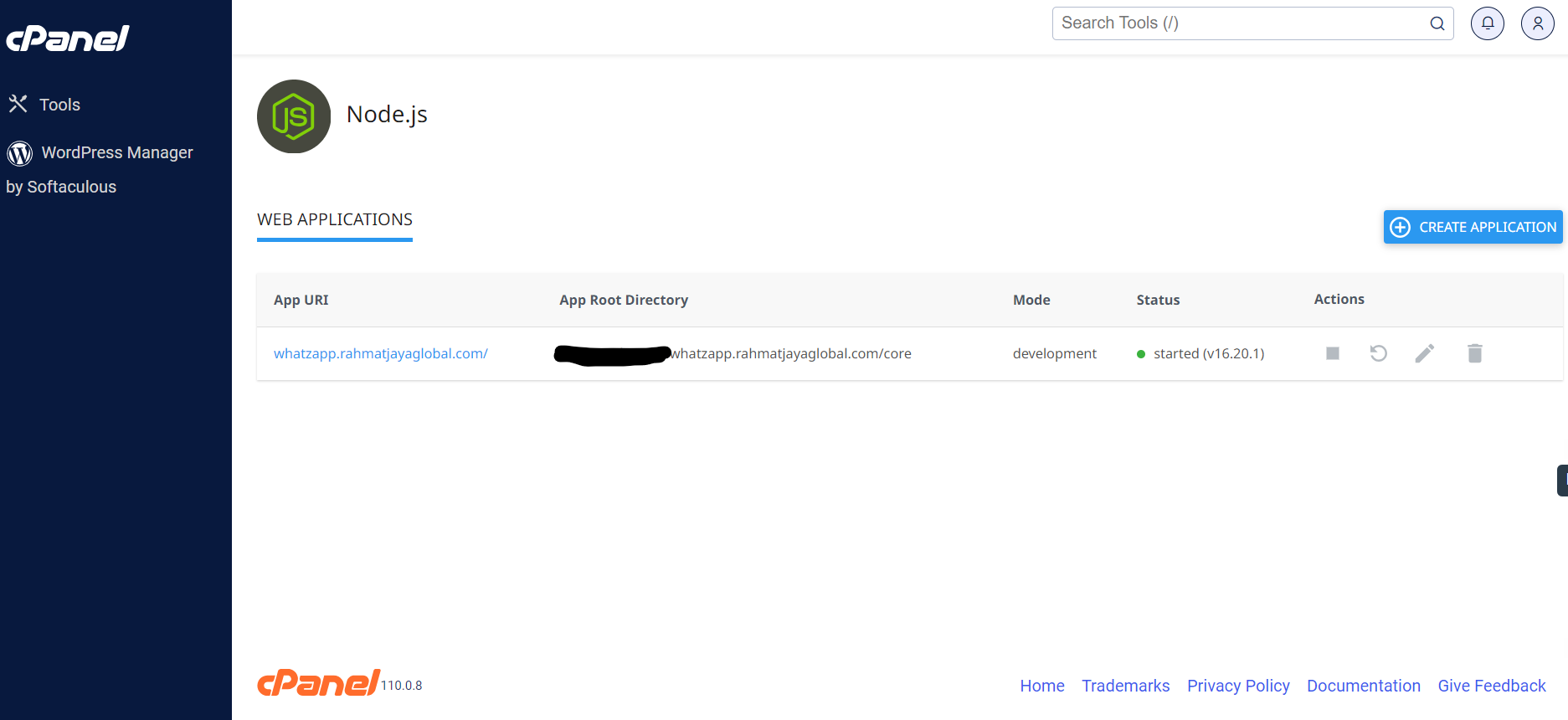1568x720 pixels.
Task: Click the Node.js page title
Action: [387, 115]
